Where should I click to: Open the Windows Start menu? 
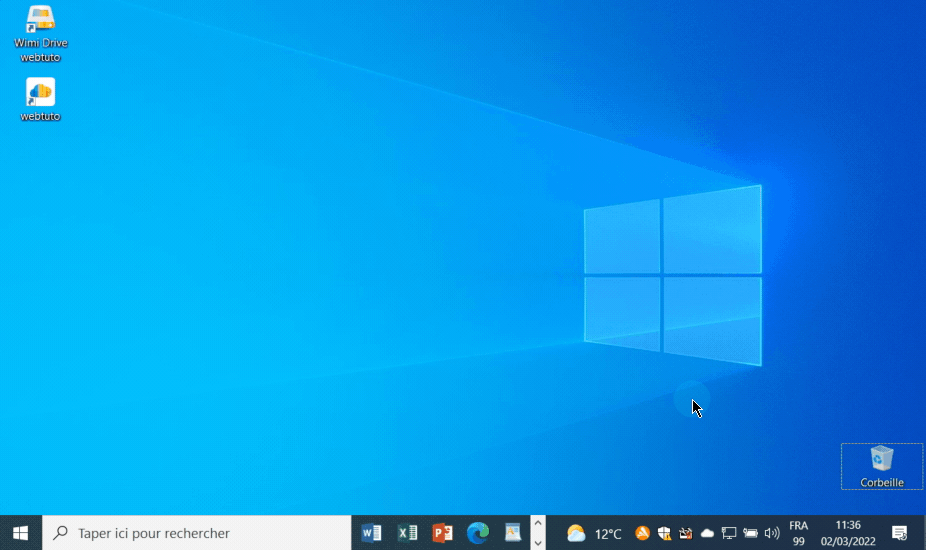pyautogui.click(x=21, y=533)
